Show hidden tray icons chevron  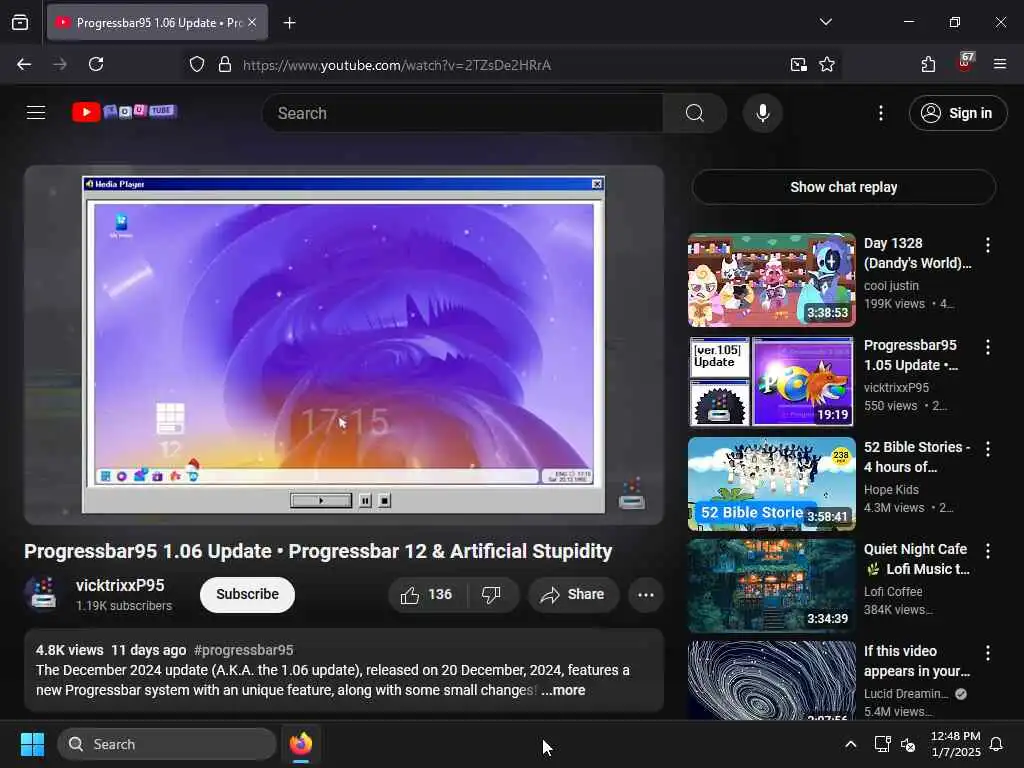click(x=850, y=744)
